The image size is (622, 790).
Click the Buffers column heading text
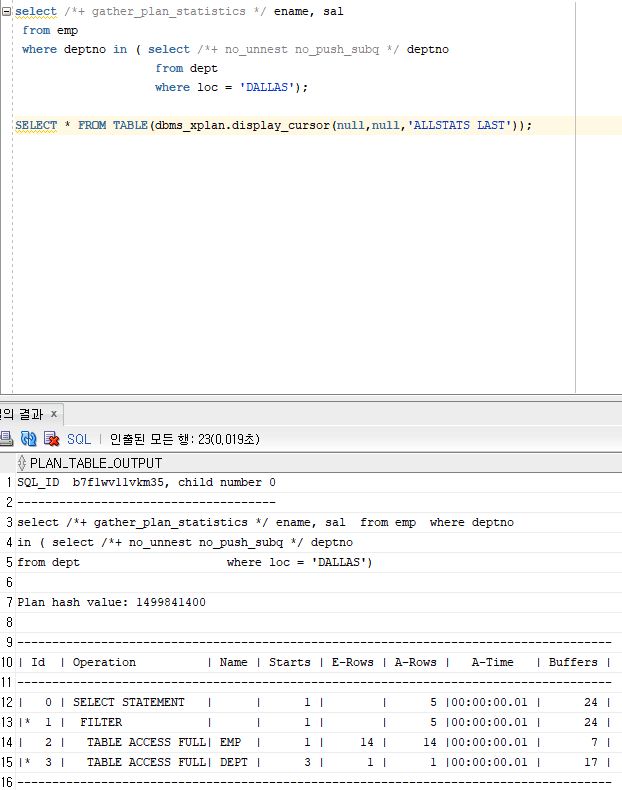click(573, 662)
